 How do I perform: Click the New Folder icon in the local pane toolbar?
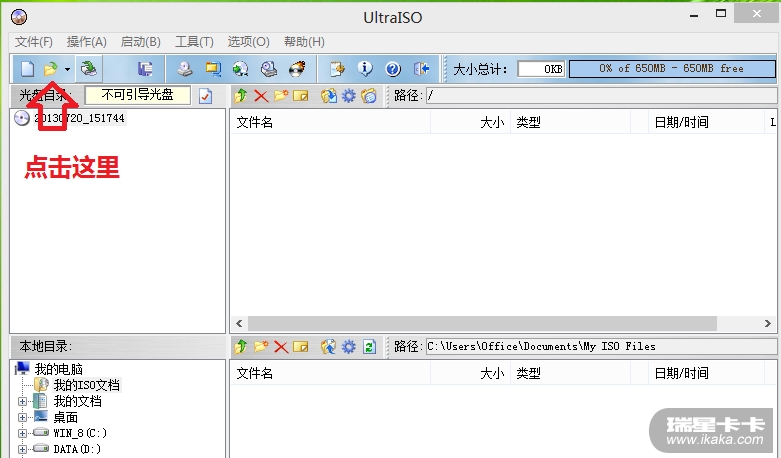261,346
